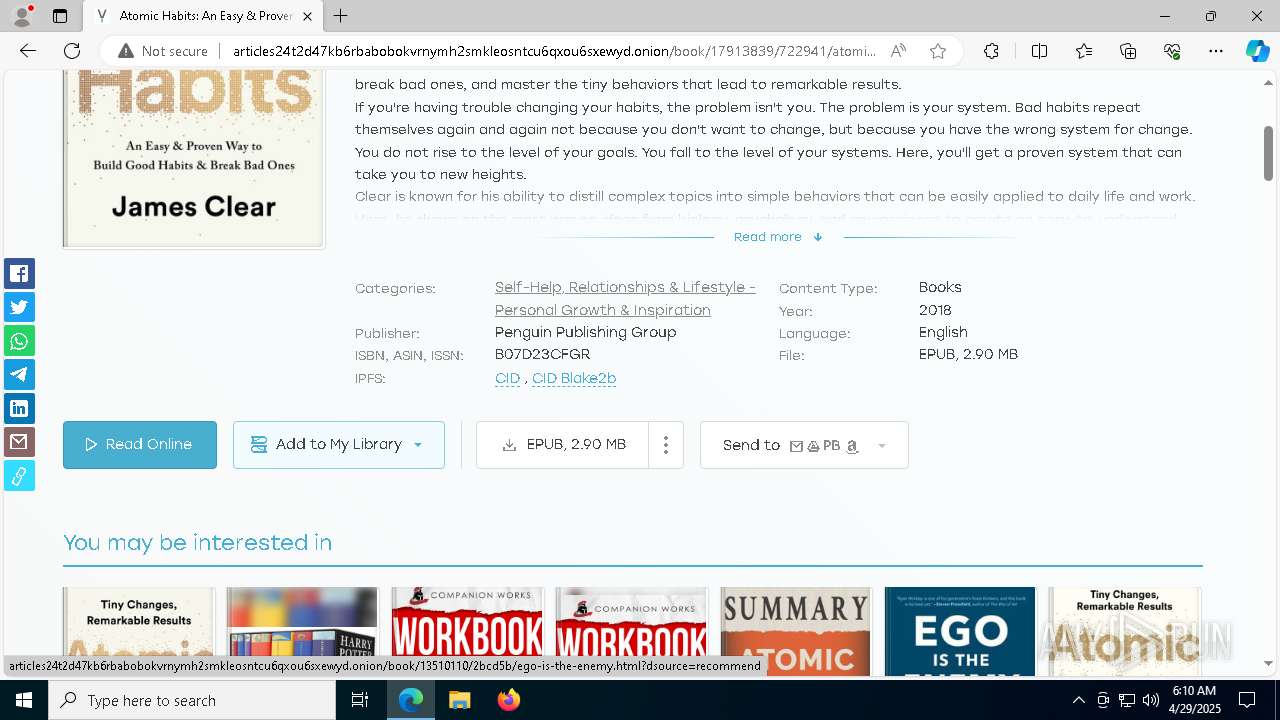
Task: Go back to the previous page
Action: coord(28,51)
